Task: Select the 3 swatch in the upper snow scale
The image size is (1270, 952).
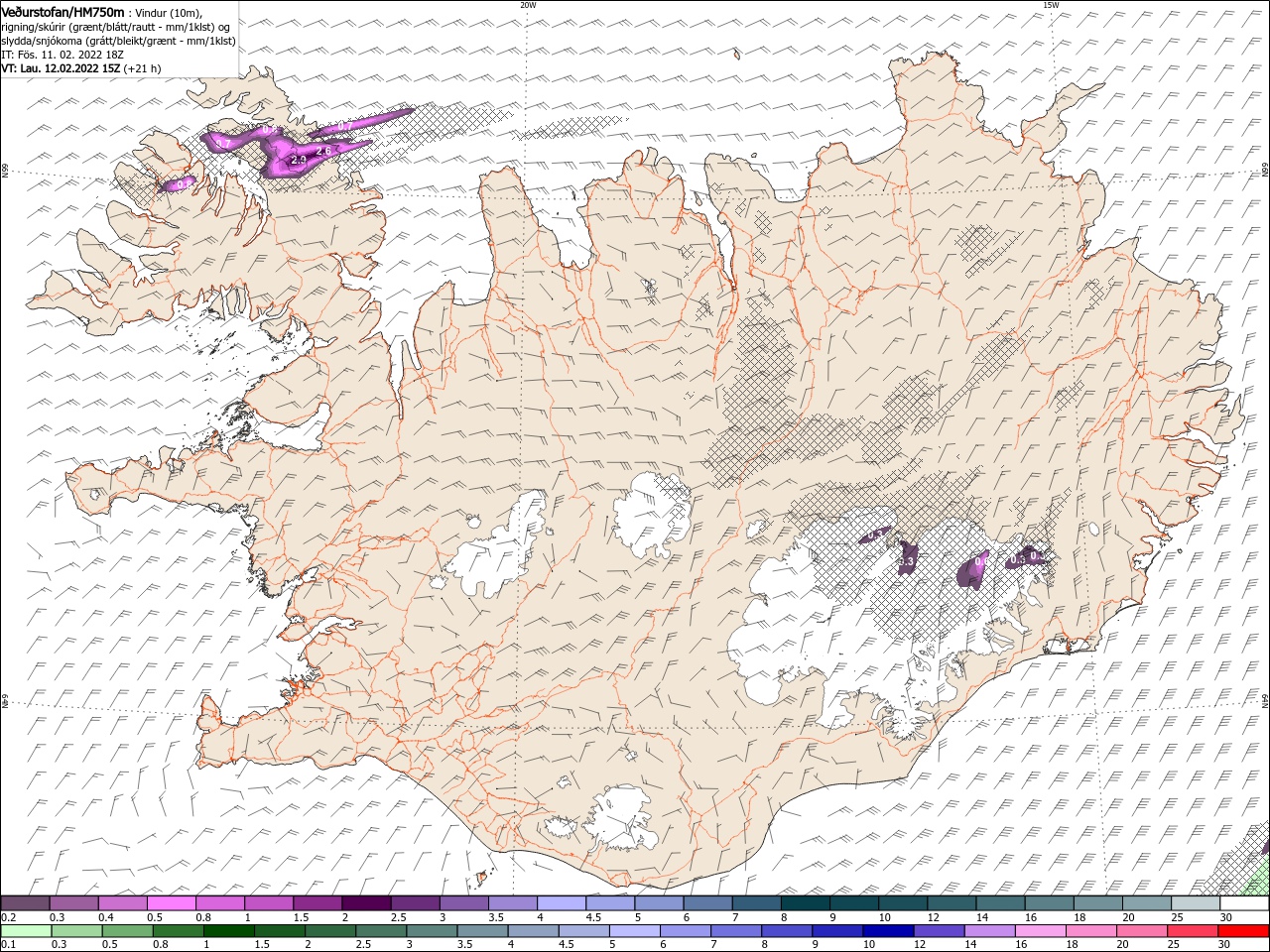Action: (463, 903)
